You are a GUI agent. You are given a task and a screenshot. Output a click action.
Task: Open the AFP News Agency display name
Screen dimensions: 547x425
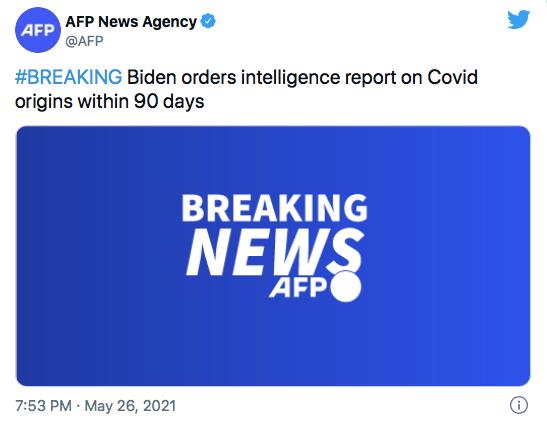pyautogui.click(x=131, y=22)
